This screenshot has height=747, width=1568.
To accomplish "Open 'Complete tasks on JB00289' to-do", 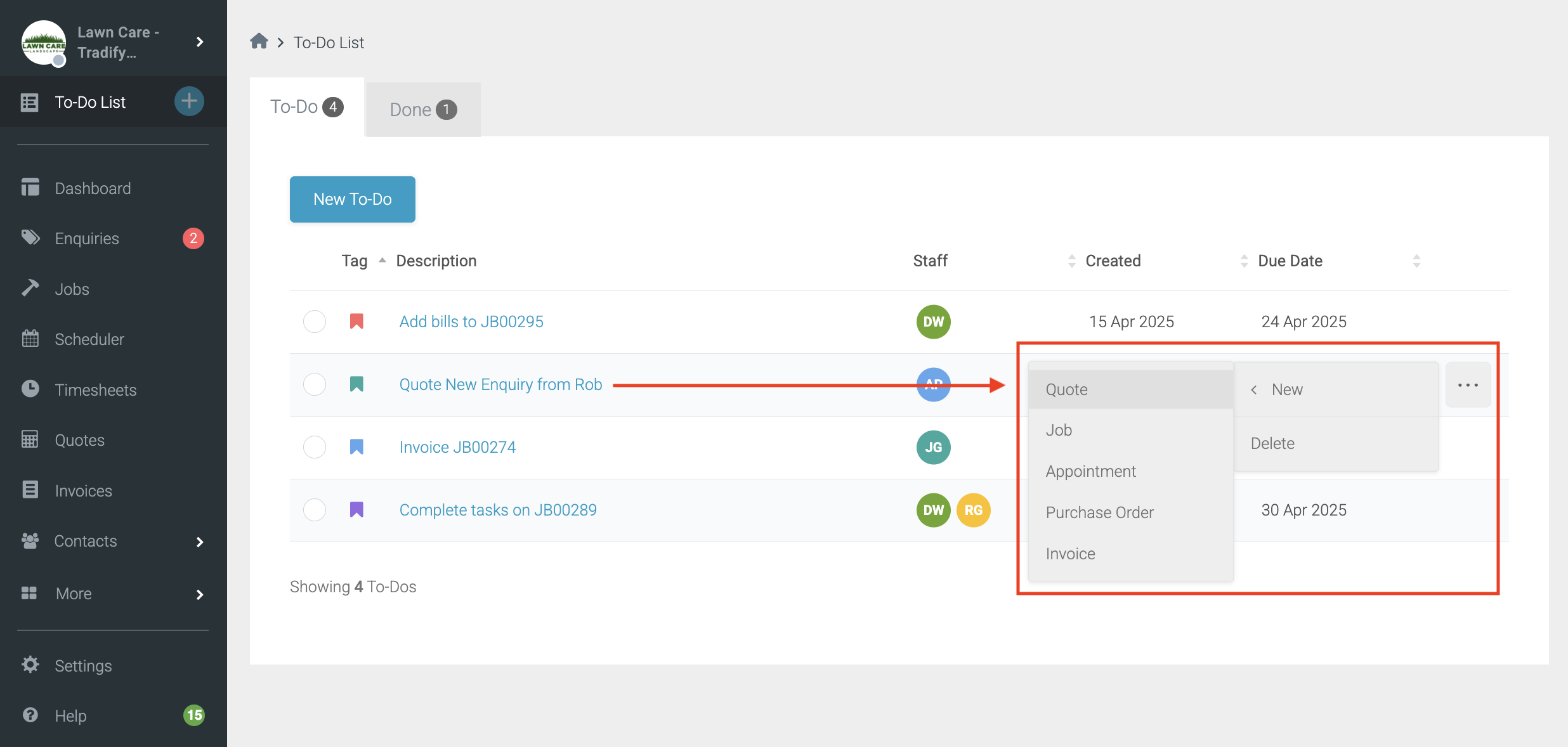I will click(x=498, y=510).
